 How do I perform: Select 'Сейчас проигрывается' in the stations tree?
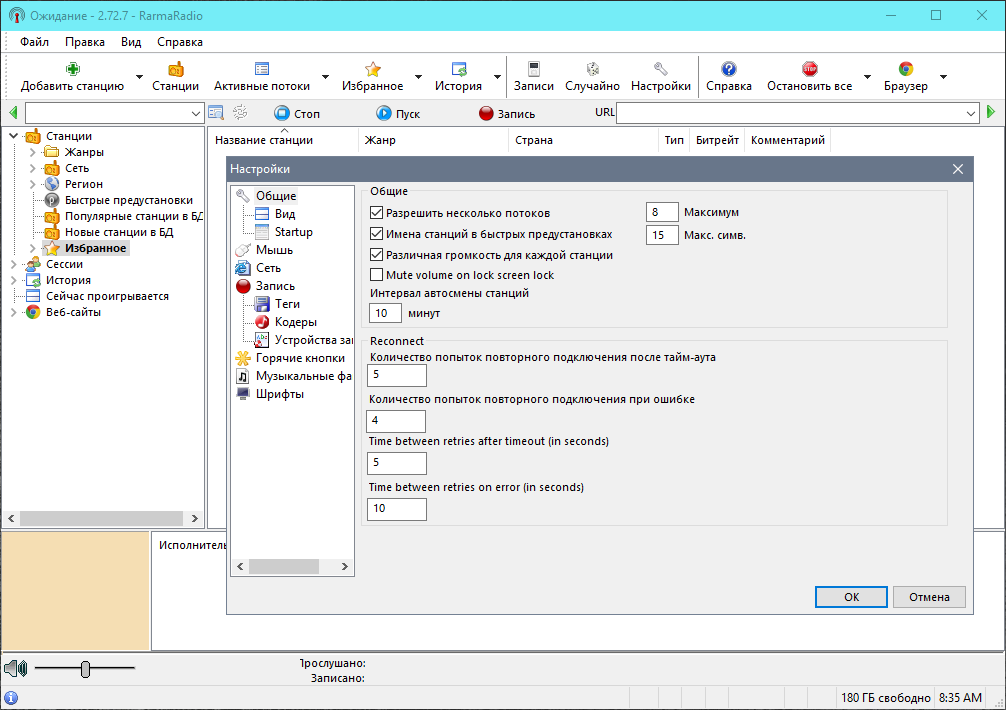(107, 296)
